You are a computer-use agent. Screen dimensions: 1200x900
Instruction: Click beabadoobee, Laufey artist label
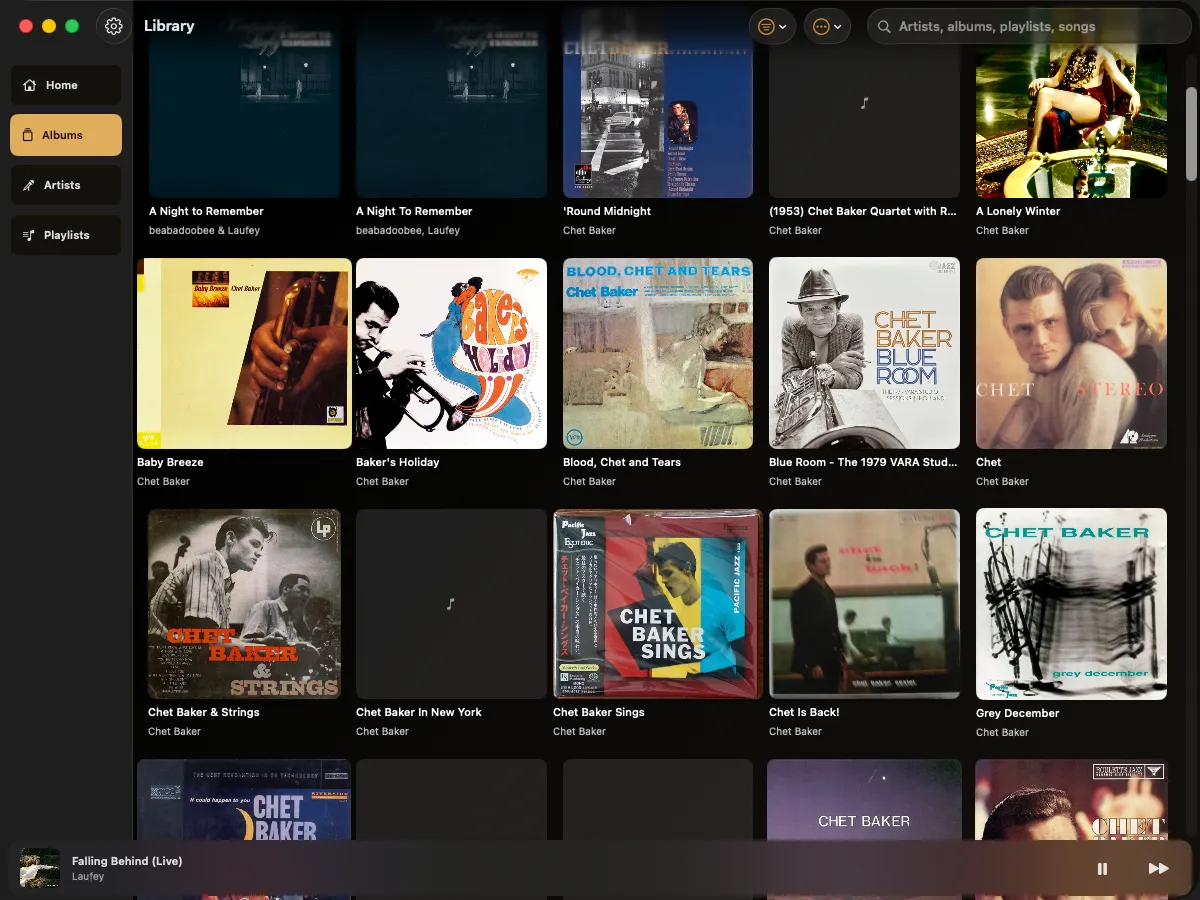pyautogui.click(x=408, y=230)
